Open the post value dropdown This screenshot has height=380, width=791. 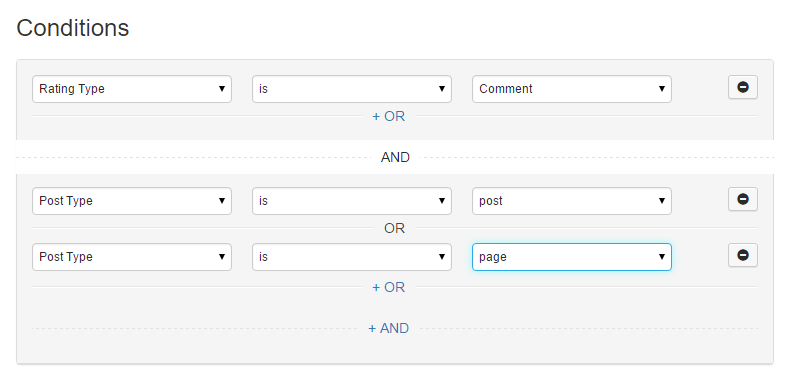click(572, 201)
